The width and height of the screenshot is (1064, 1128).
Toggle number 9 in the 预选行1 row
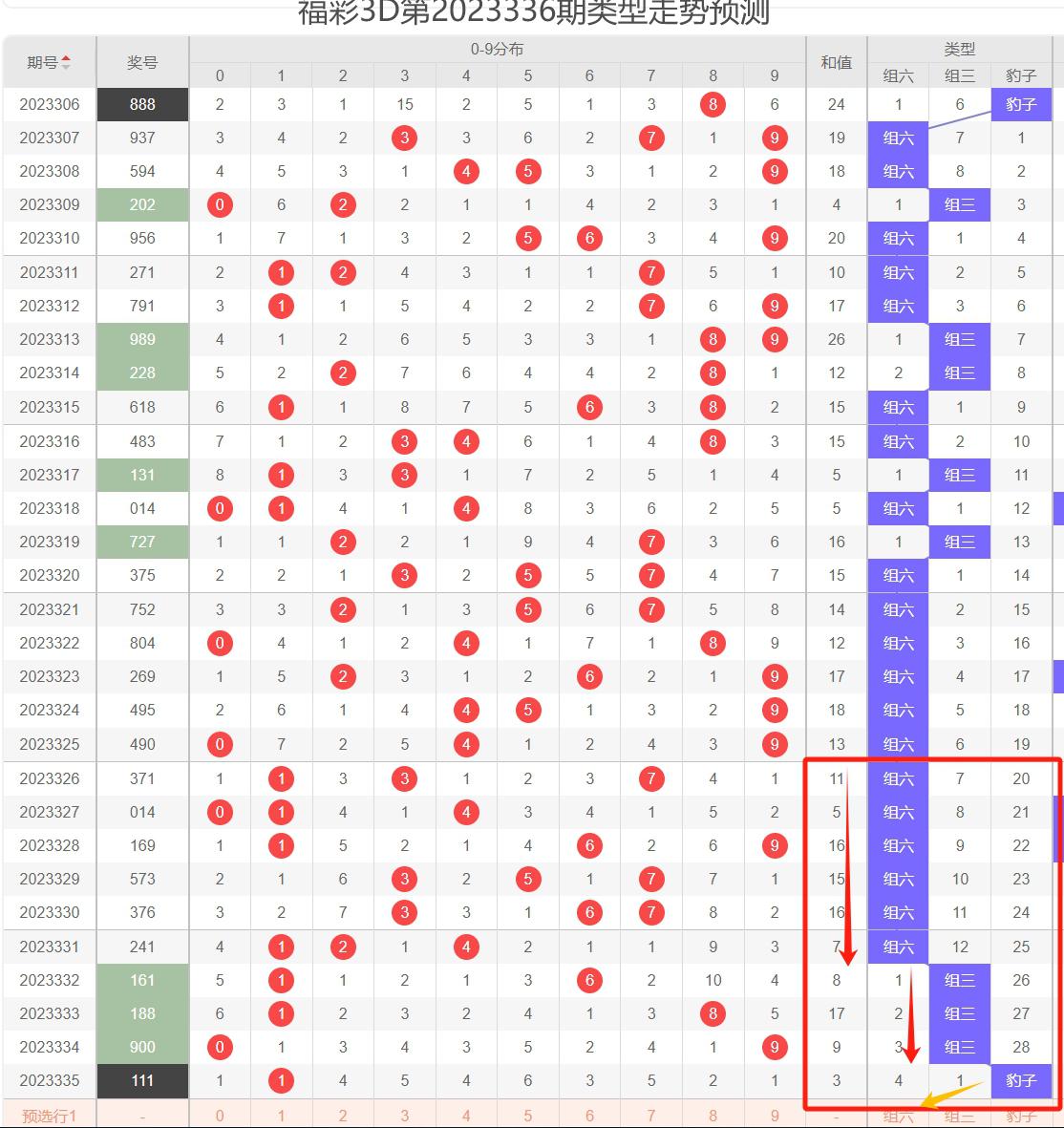click(x=774, y=1115)
